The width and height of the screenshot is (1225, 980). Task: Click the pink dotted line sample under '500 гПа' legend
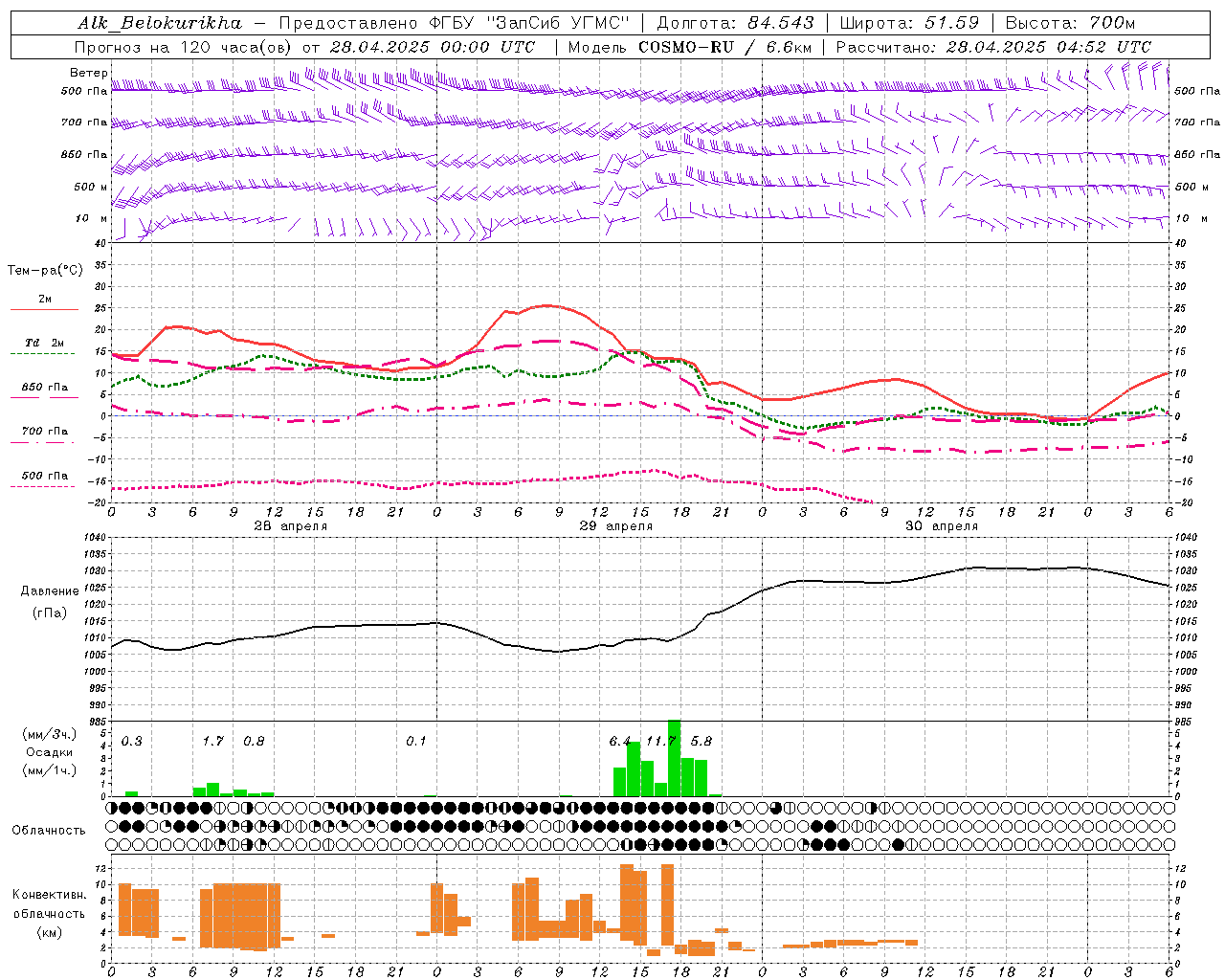(x=42, y=487)
